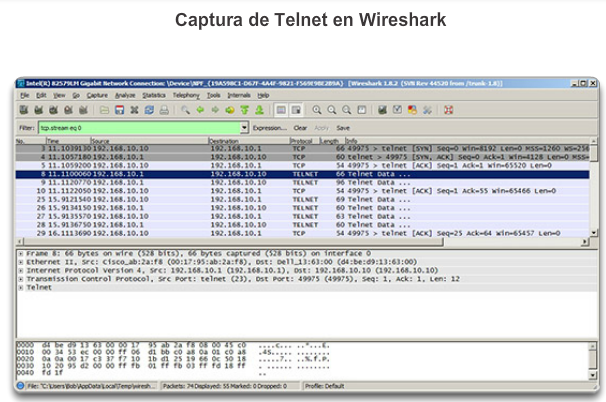Edit capture filters icon
The width and height of the screenshot is (606, 402).
(x=382, y=110)
